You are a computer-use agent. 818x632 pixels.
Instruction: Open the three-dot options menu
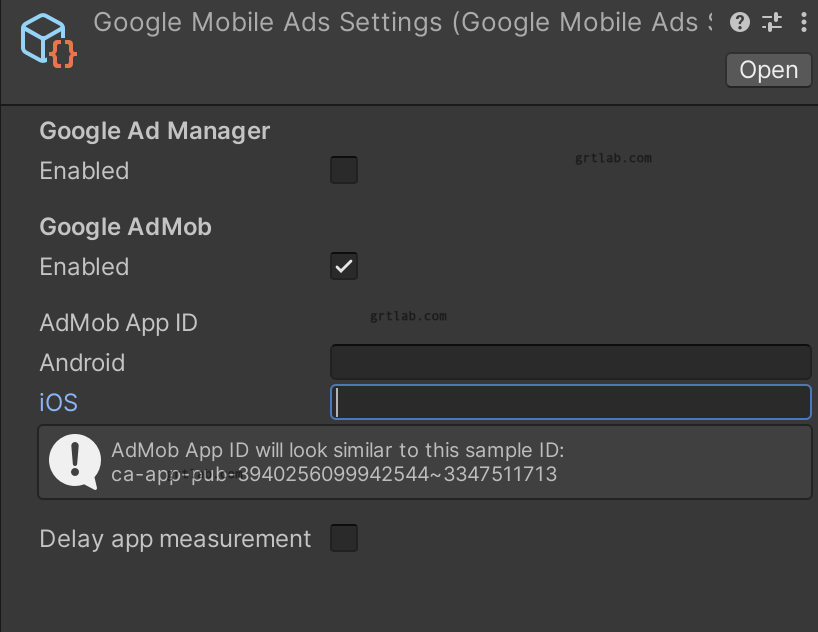pyautogui.click(x=804, y=22)
